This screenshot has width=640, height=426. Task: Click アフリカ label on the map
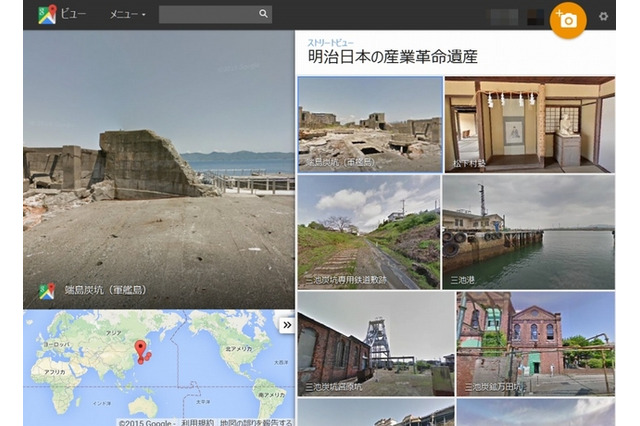[55, 372]
